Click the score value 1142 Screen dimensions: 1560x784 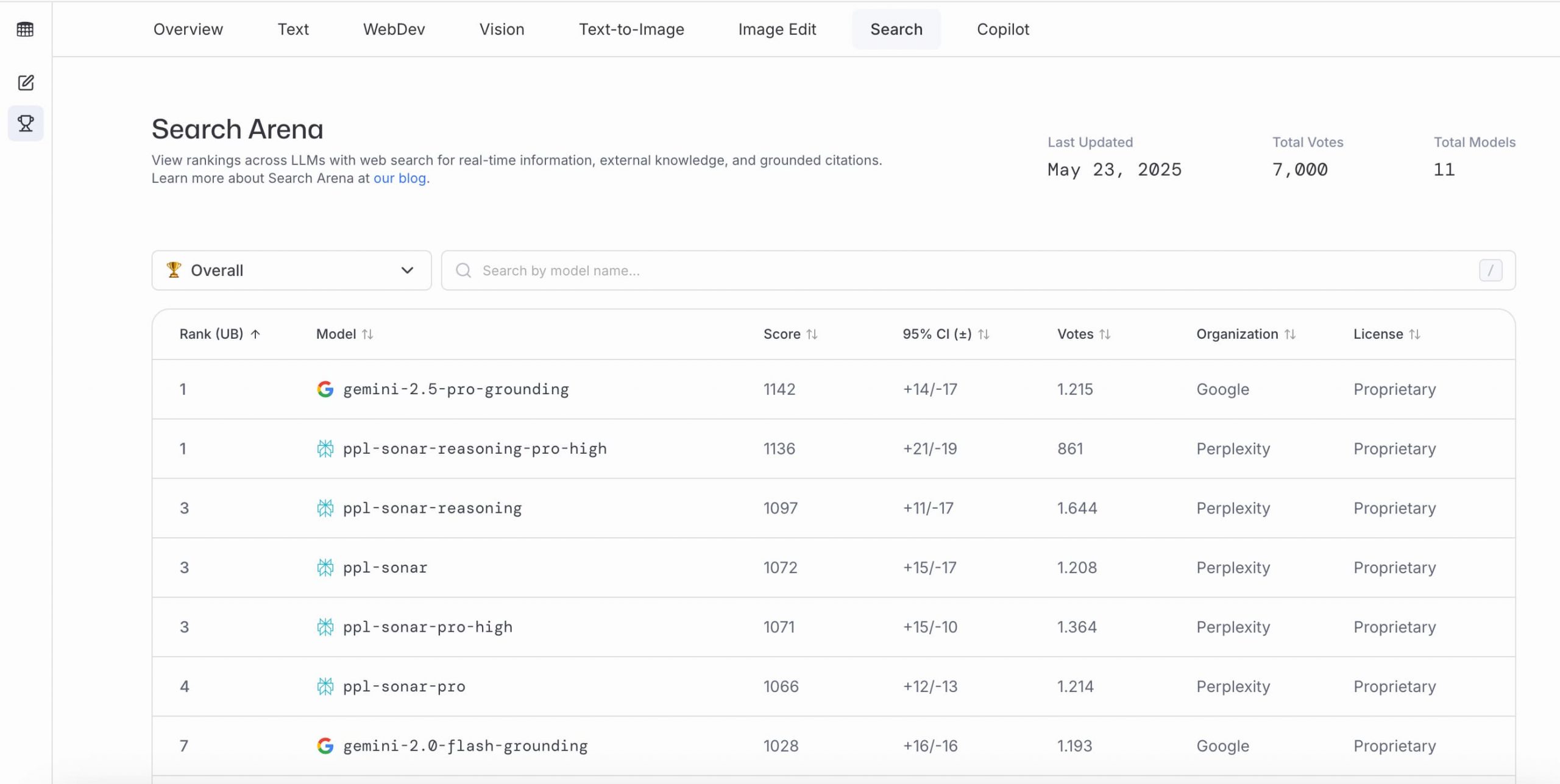pos(779,389)
